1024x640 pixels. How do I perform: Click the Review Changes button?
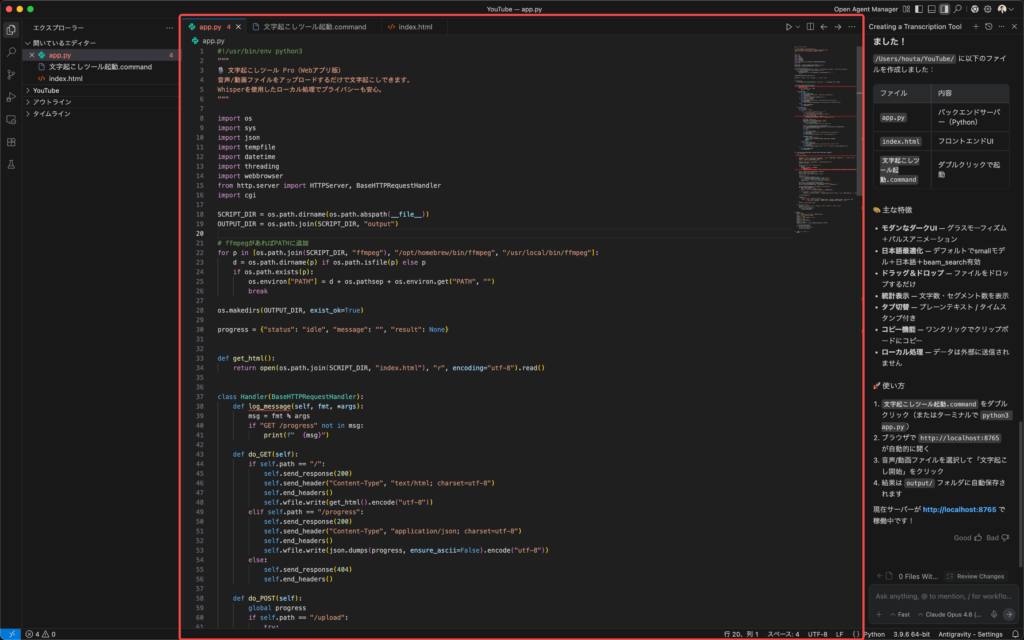[974, 576]
